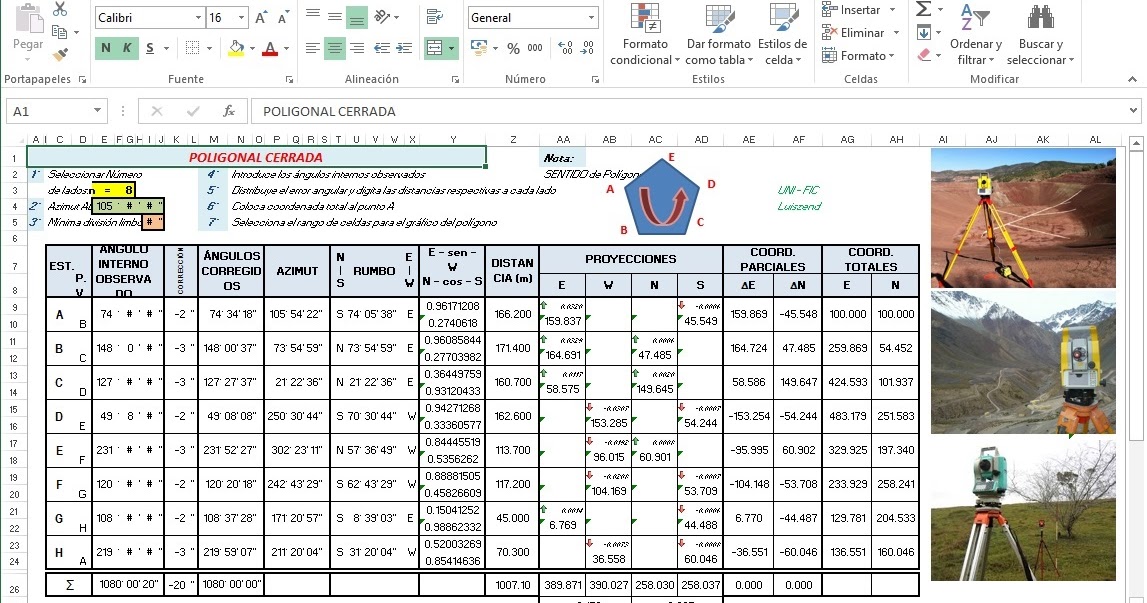Viewport: 1147px width, 603px height.
Task: Increase font size with the large A icon
Action: pos(261,18)
